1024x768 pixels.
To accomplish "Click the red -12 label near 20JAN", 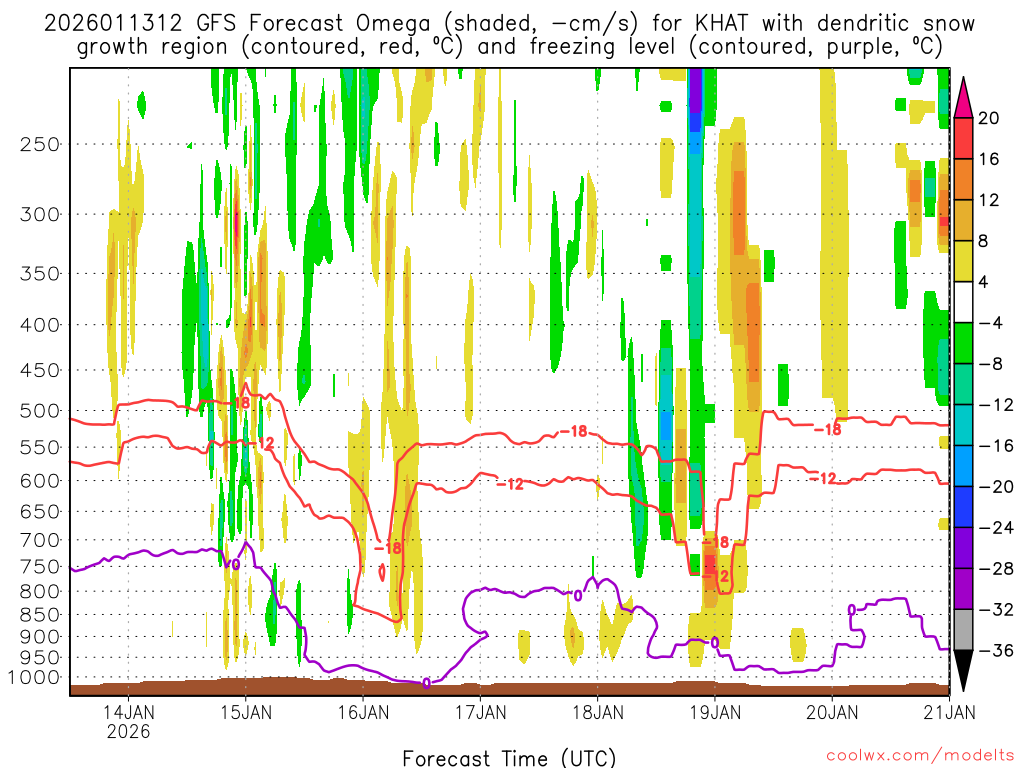I will coord(823,479).
